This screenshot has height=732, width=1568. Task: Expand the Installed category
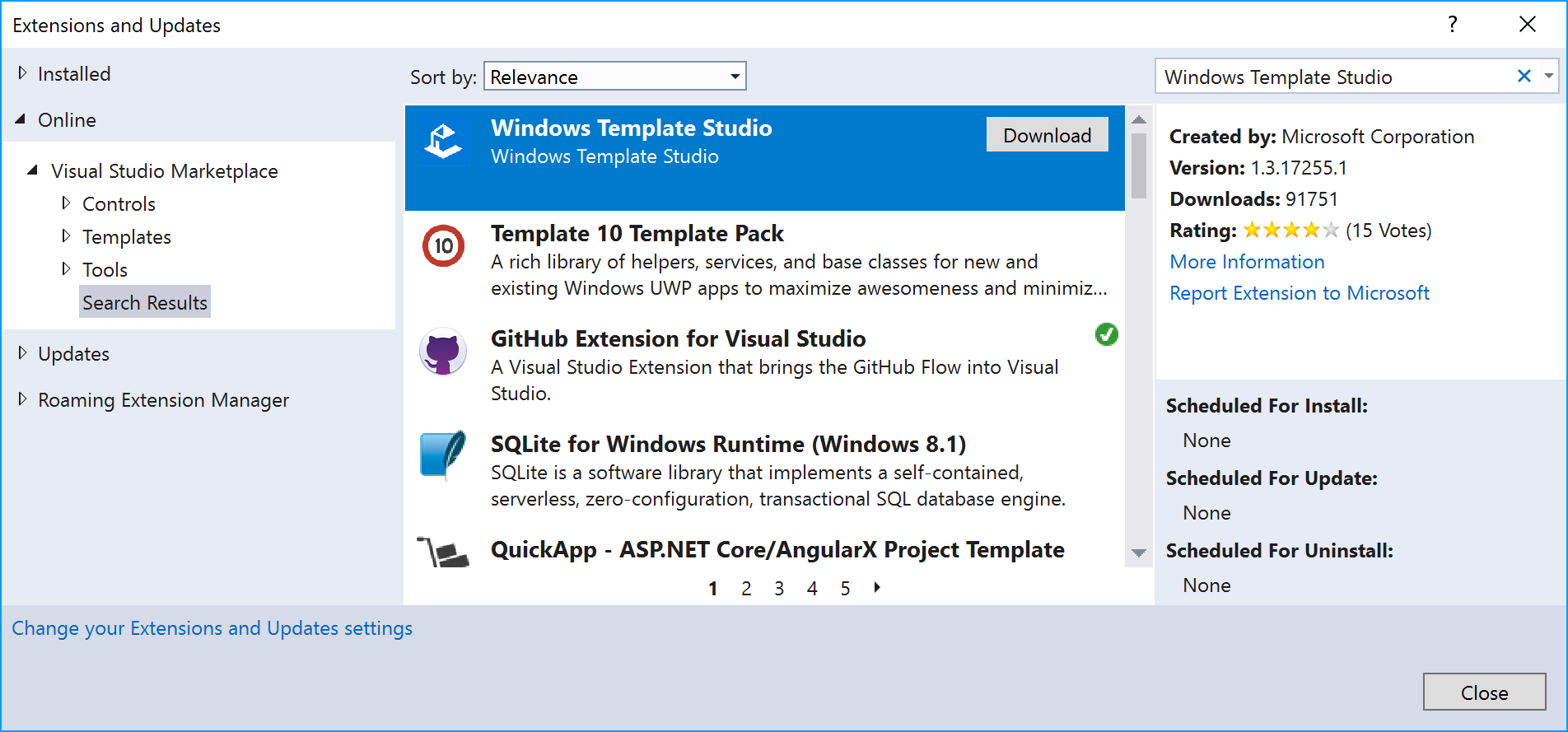[22, 73]
